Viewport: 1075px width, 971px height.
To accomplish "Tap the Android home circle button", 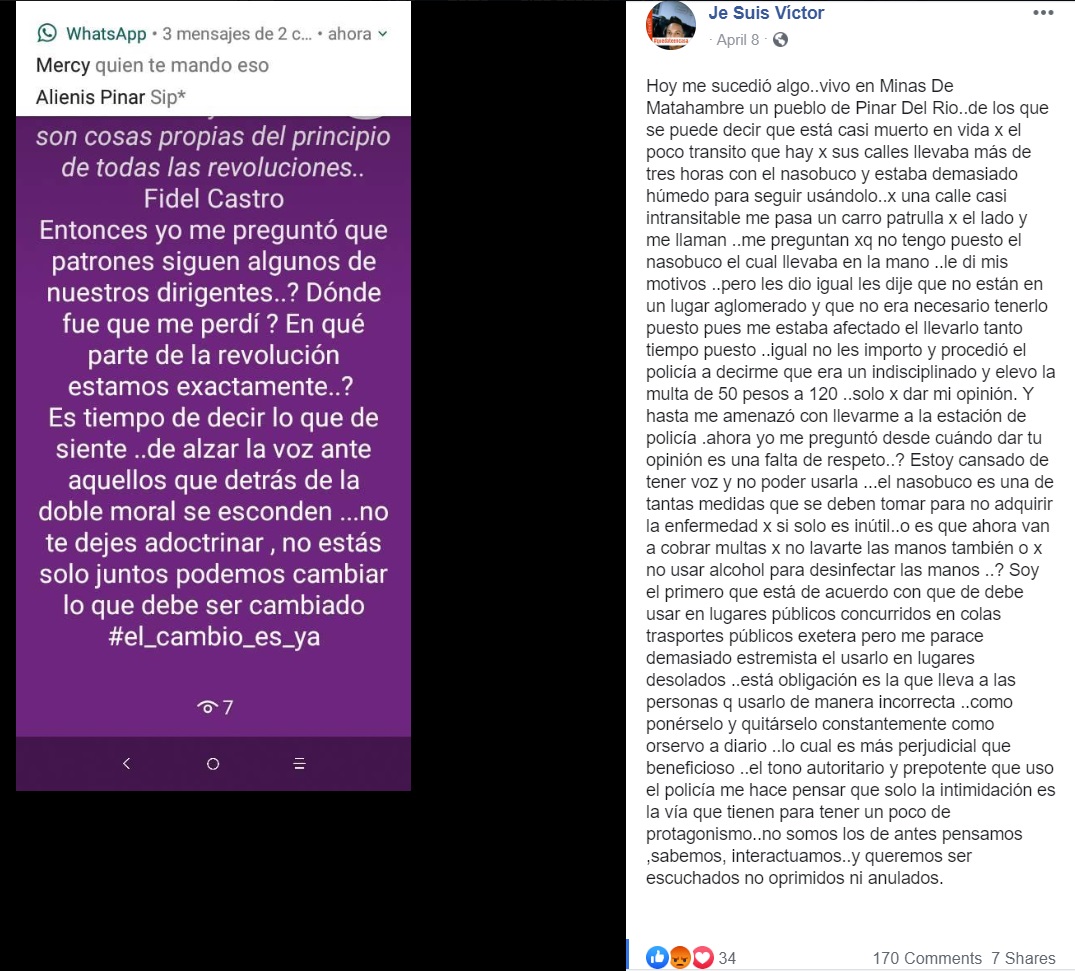I will click(213, 763).
